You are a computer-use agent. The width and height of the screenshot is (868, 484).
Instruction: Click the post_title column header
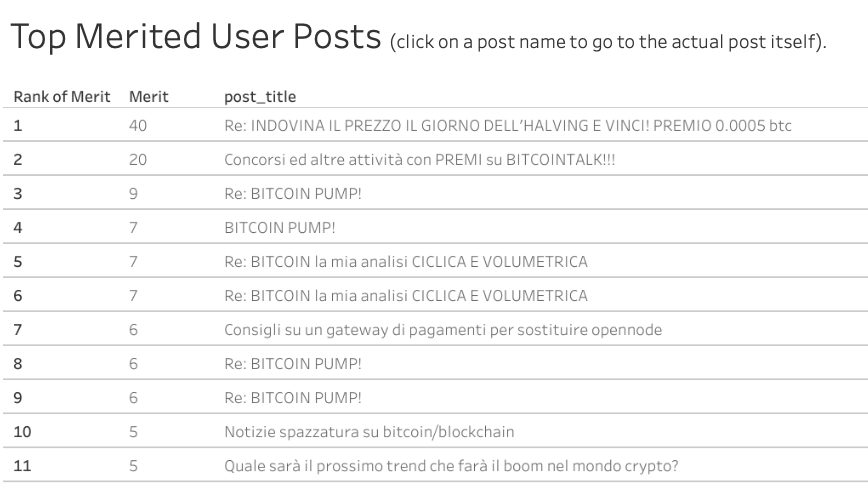click(260, 97)
